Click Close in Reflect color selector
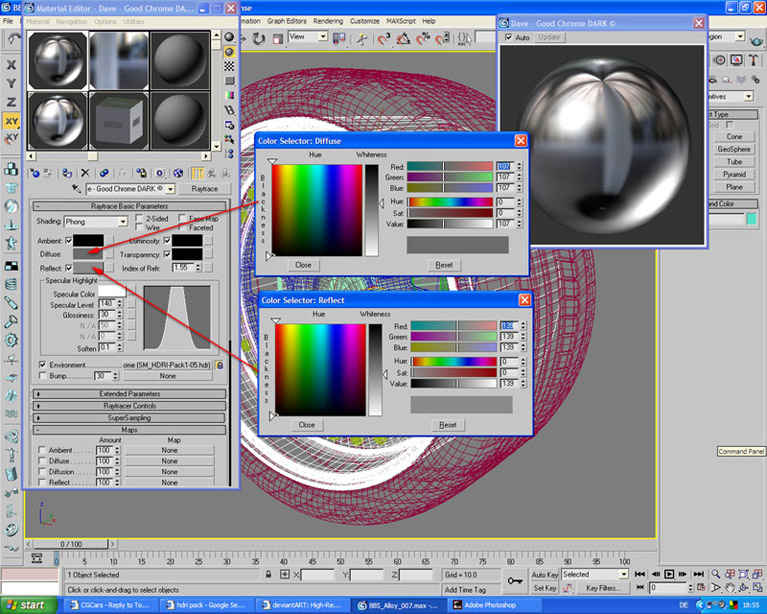Image resolution: width=767 pixels, height=614 pixels. click(x=306, y=425)
